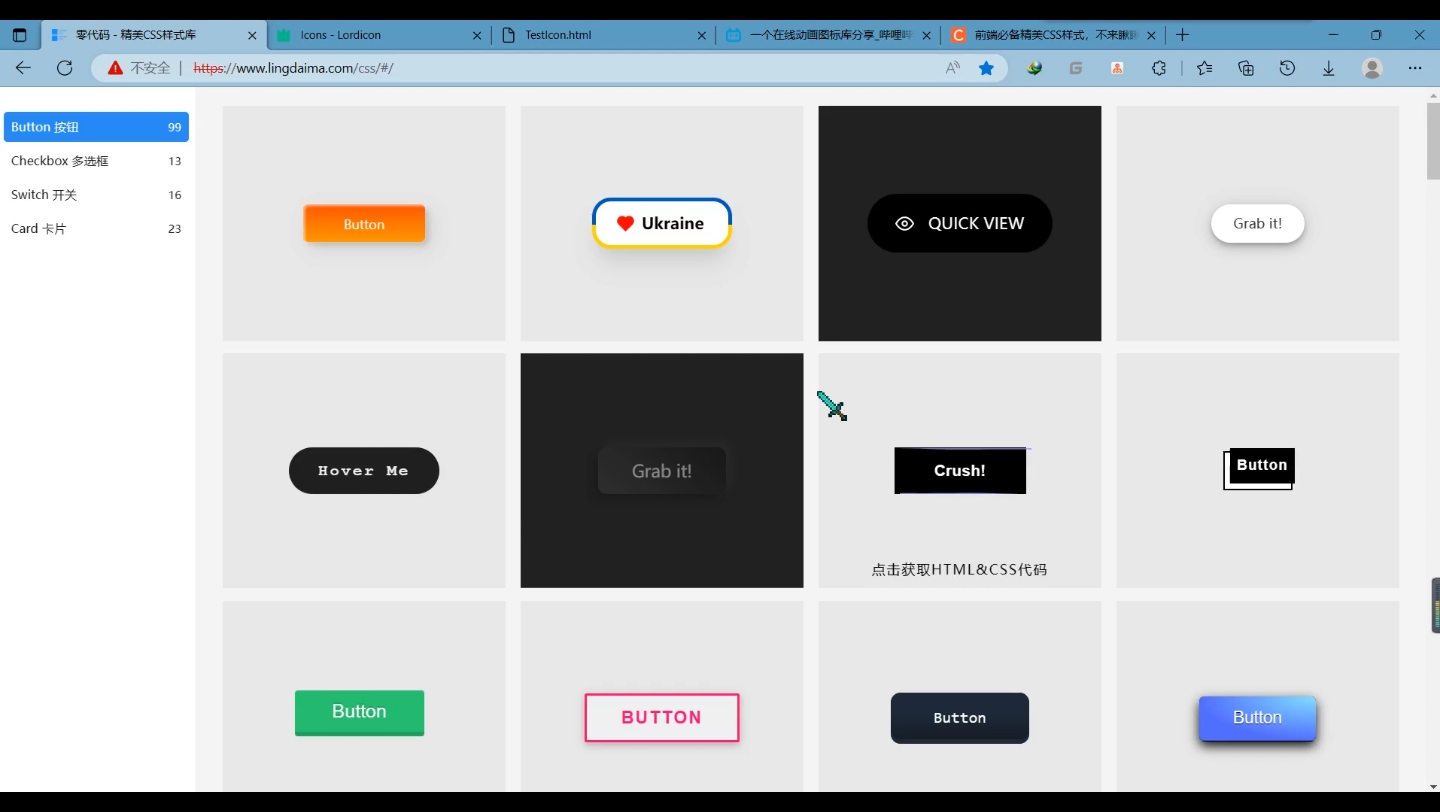Switch to the TestIcon.html tab
The width and height of the screenshot is (1440, 812).
click(x=604, y=35)
